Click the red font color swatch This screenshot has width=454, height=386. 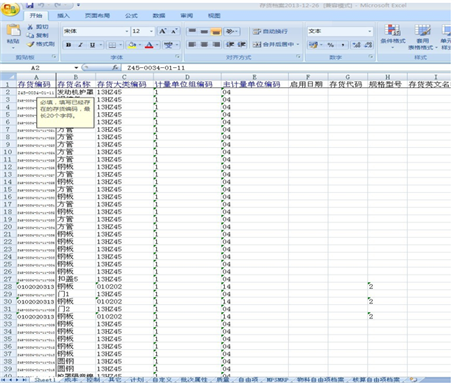click(x=149, y=45)
